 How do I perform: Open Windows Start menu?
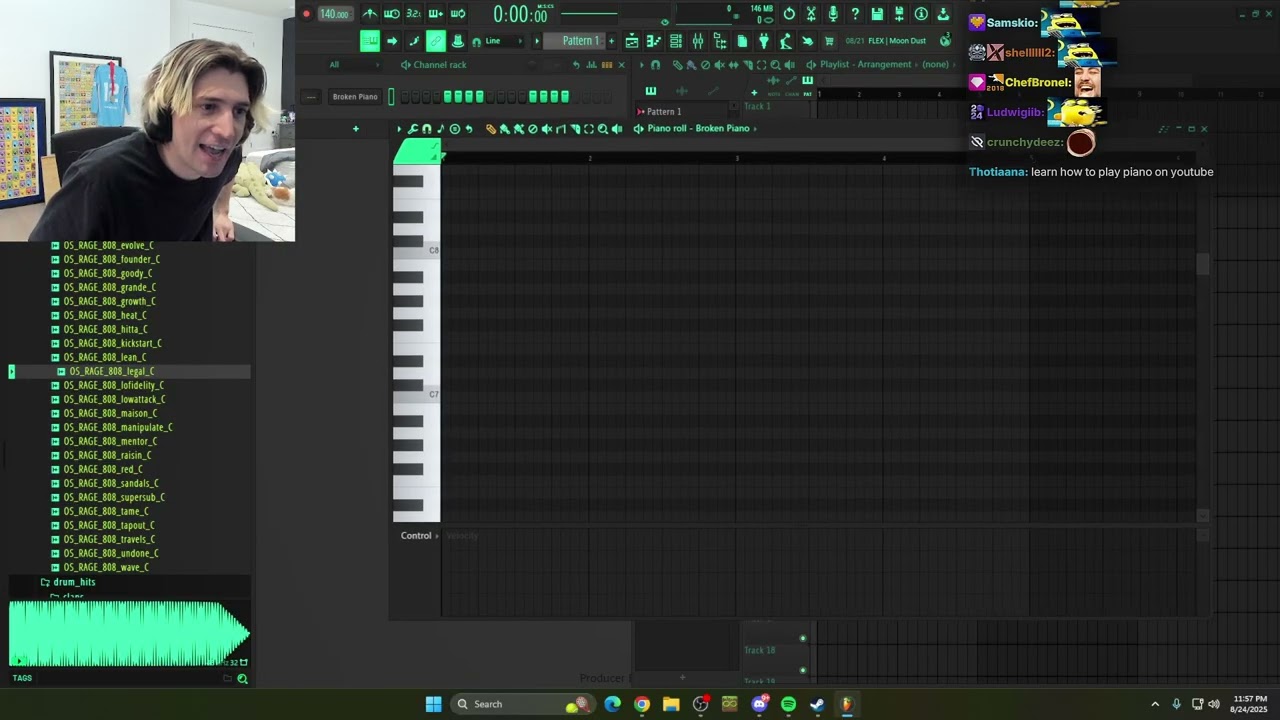pos(433,704)
